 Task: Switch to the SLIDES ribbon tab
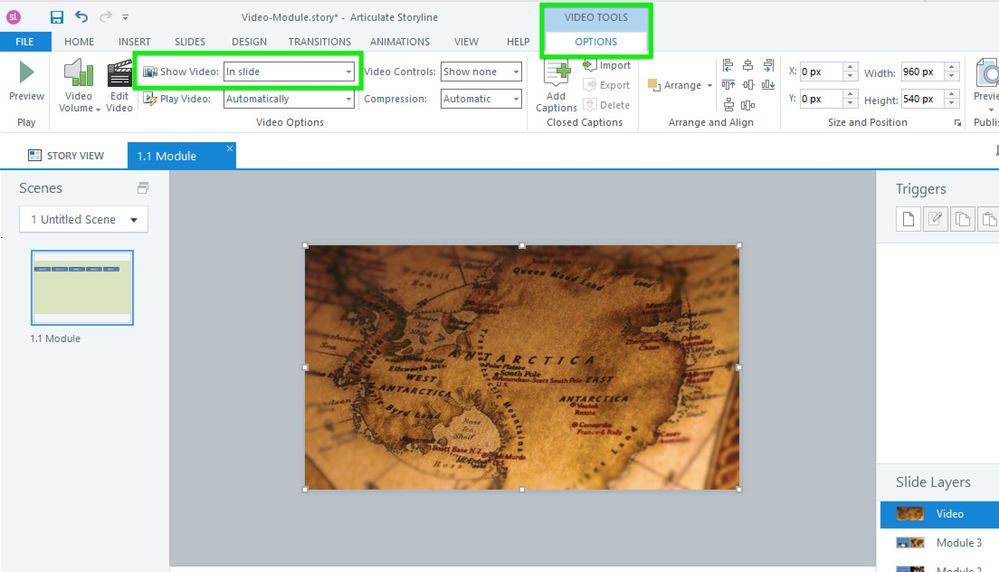pos(190,41)
